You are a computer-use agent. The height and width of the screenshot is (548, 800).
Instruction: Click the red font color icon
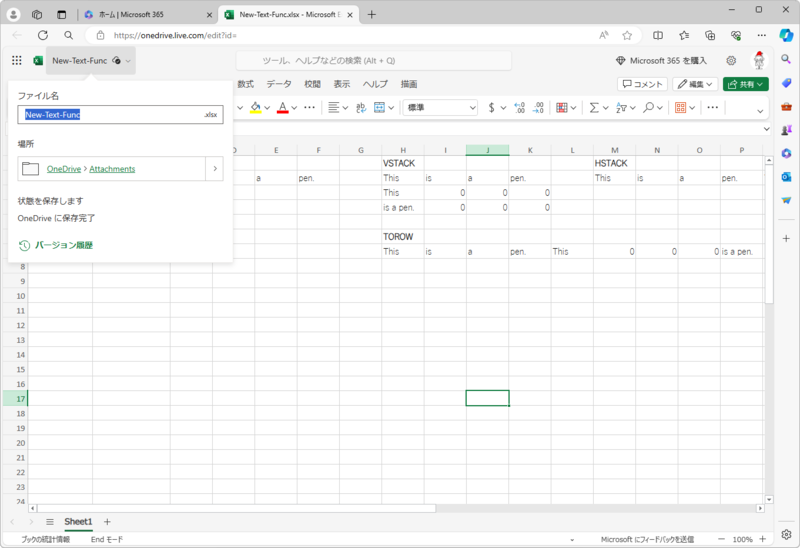click(x=283, y=107)
